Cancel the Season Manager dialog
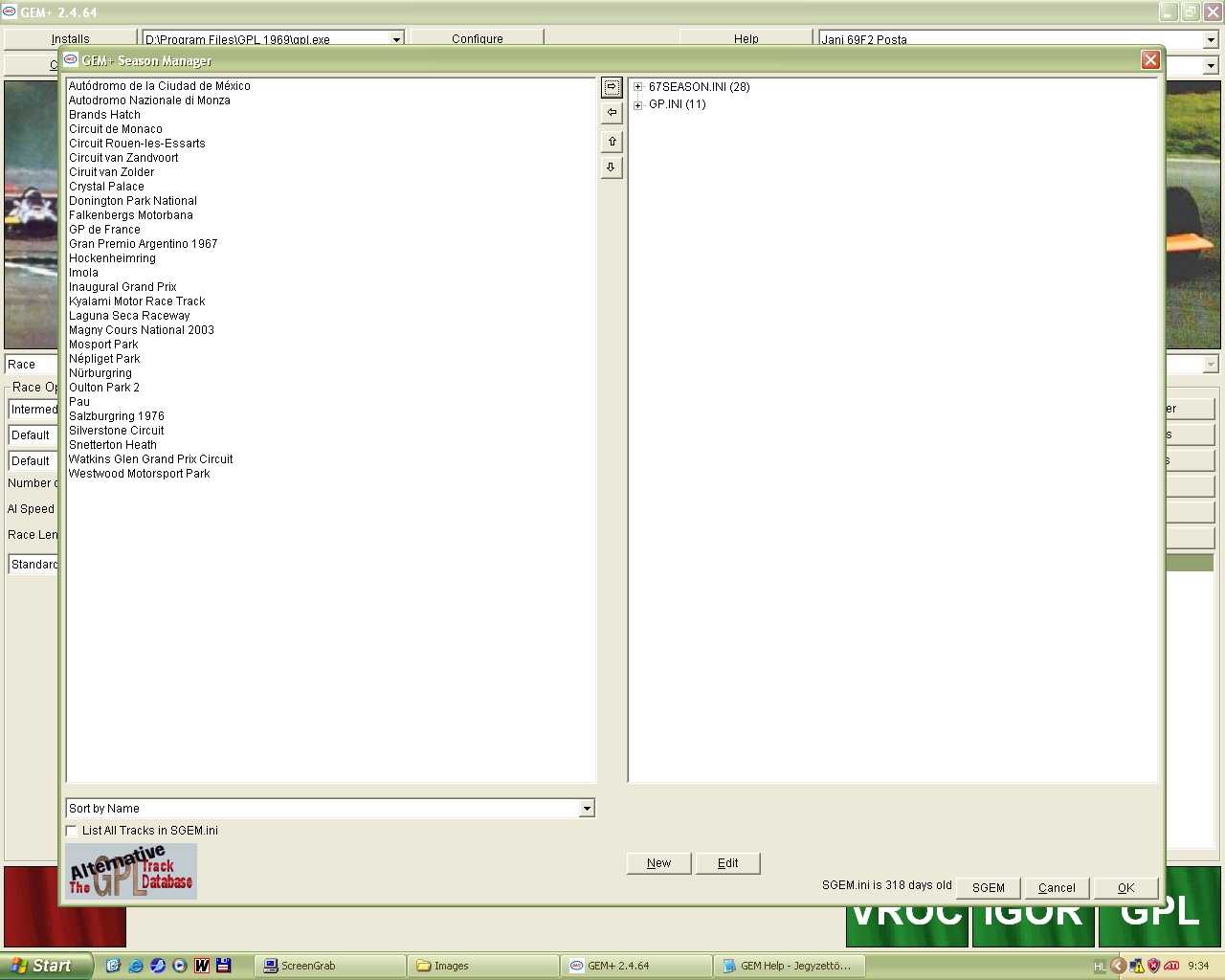Screen dimensions: 1225x980 1057,888
